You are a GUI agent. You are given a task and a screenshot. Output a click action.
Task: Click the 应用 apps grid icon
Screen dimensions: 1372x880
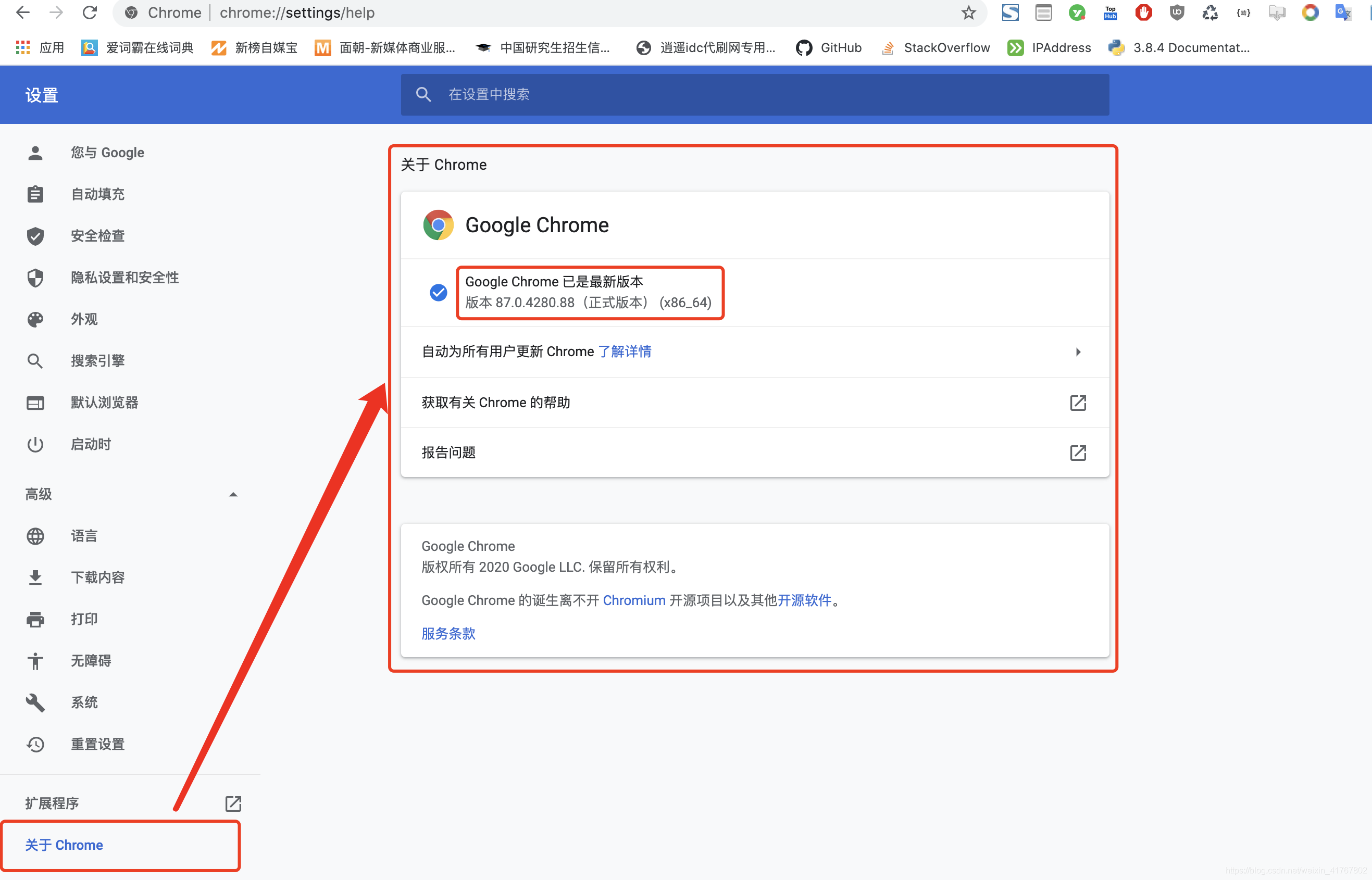tap(23, 48)
